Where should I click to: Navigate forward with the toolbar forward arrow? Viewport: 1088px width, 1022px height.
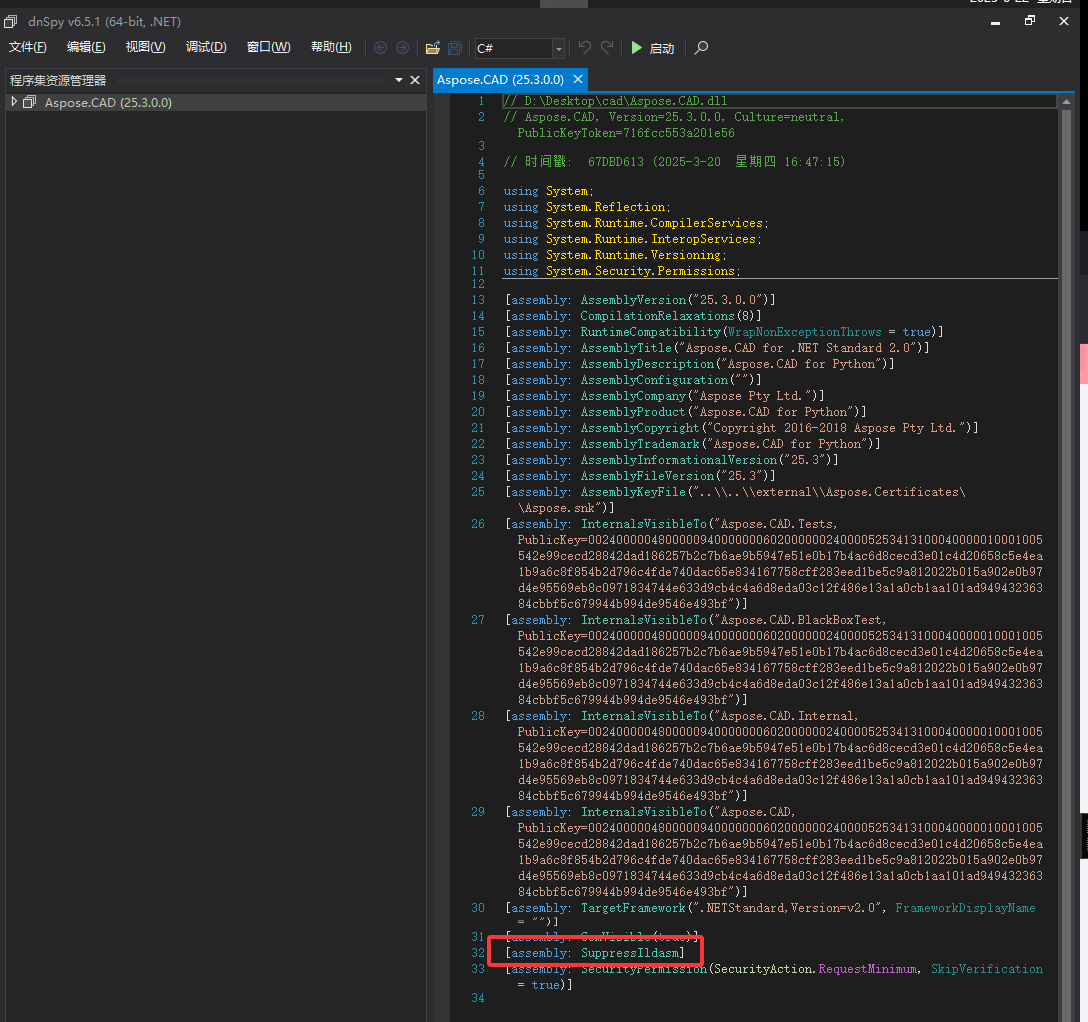pyautogui.click(x=402, y=48)
